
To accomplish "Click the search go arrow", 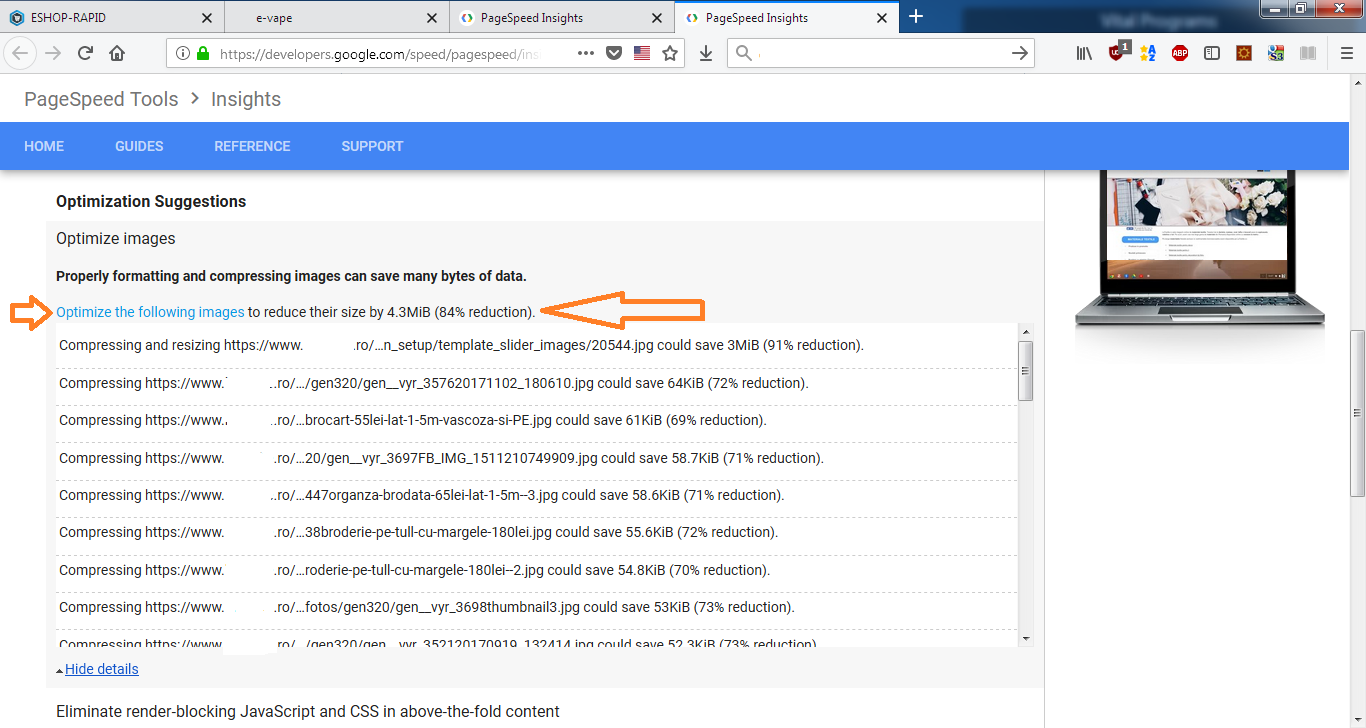I will 1020,53.
